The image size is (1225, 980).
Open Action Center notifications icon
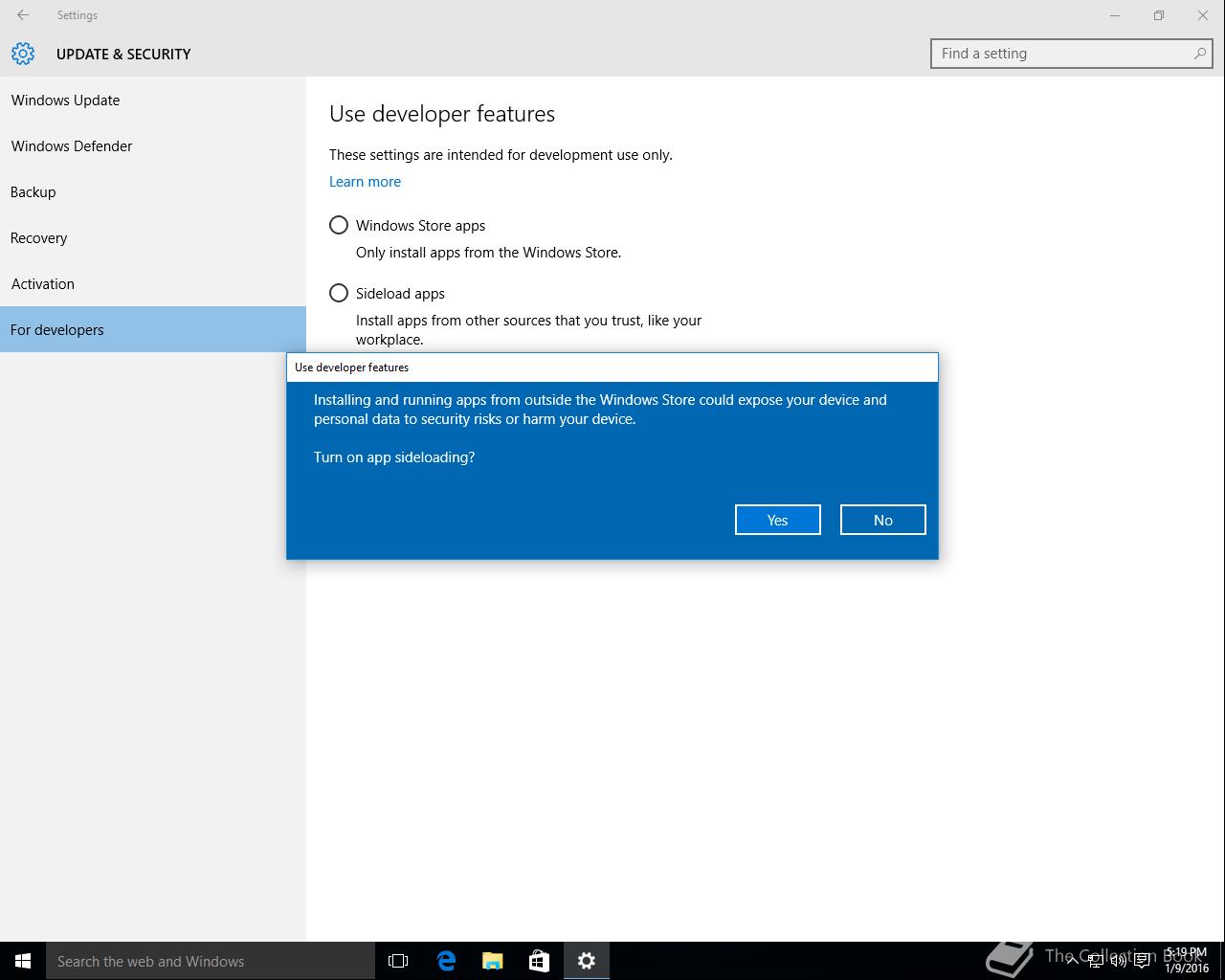pyautogui.click(x=1142, y=961)
